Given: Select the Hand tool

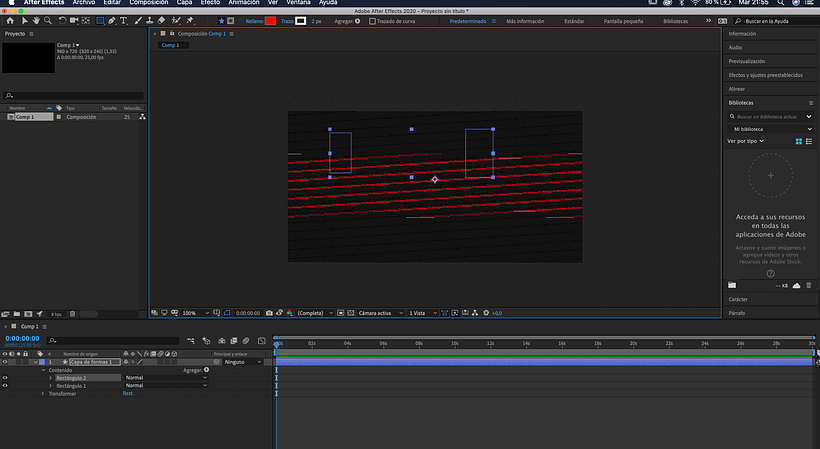Looking at the screenshot, I should click(x=36, y=21).
